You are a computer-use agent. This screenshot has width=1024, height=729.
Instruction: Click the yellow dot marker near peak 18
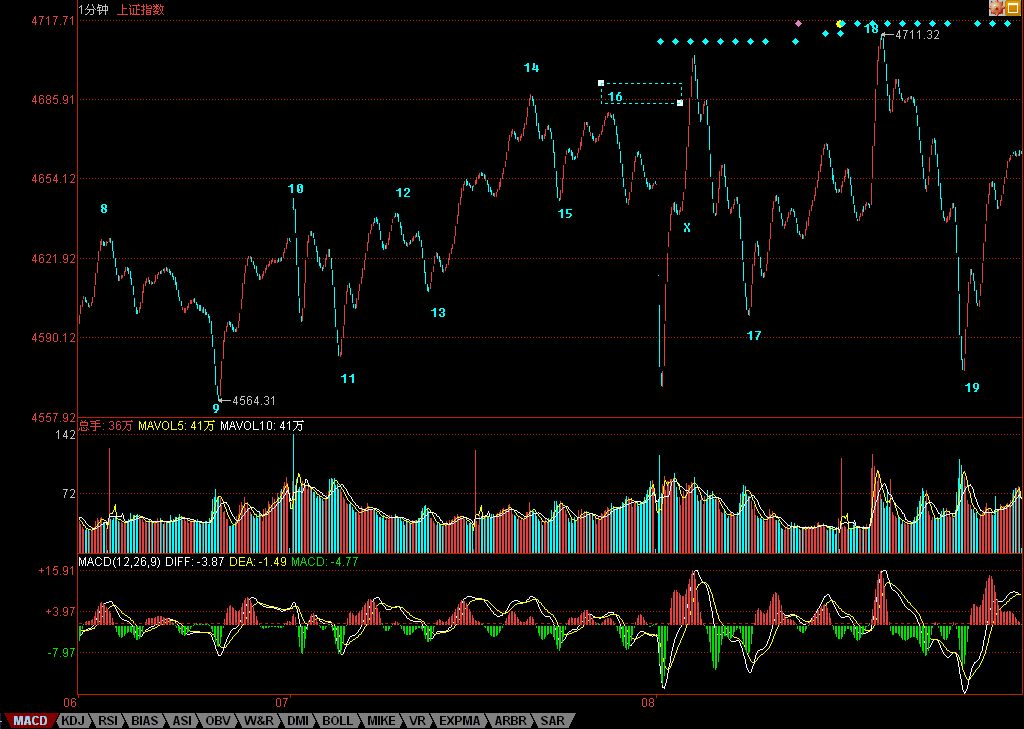coord(840,23)
